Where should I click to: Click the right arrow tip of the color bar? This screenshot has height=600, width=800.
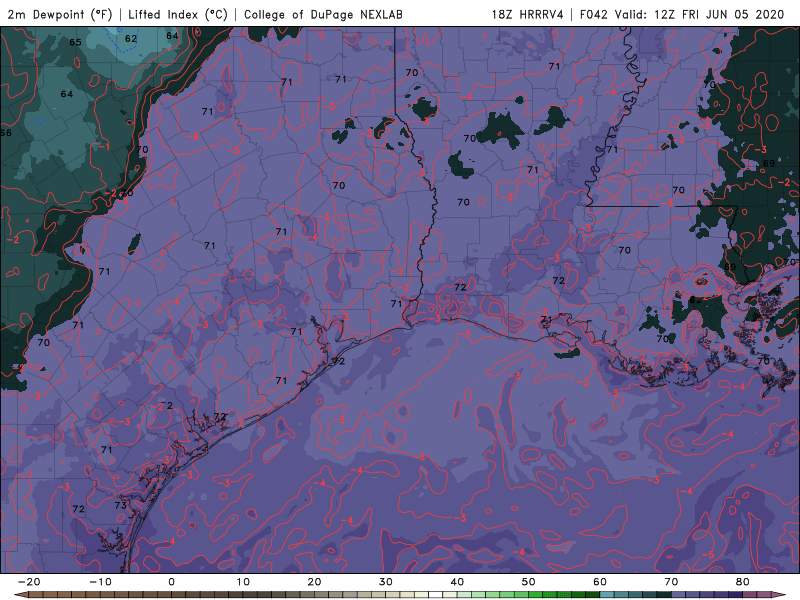tap(781, 595)
